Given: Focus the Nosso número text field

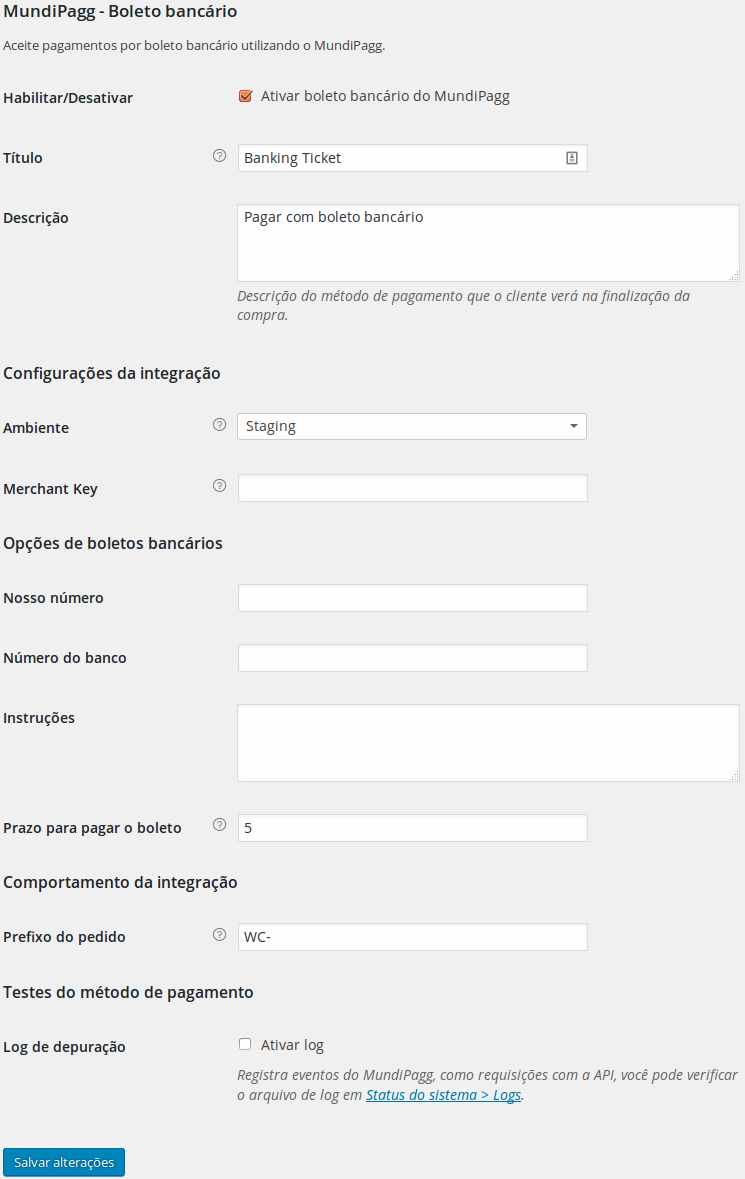Looking at the screenshot, I should point(412,598).
